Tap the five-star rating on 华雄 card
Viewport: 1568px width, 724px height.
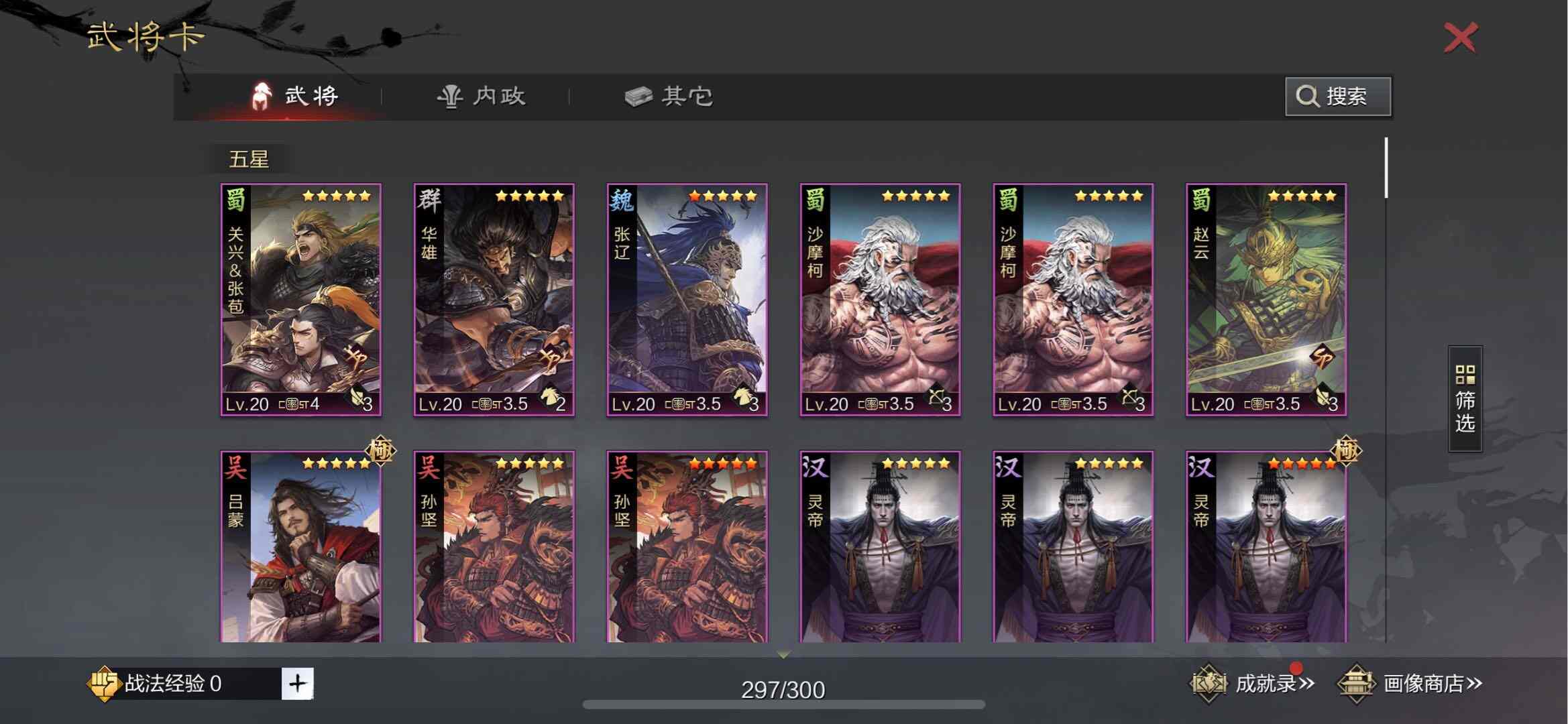coord(530,196)
